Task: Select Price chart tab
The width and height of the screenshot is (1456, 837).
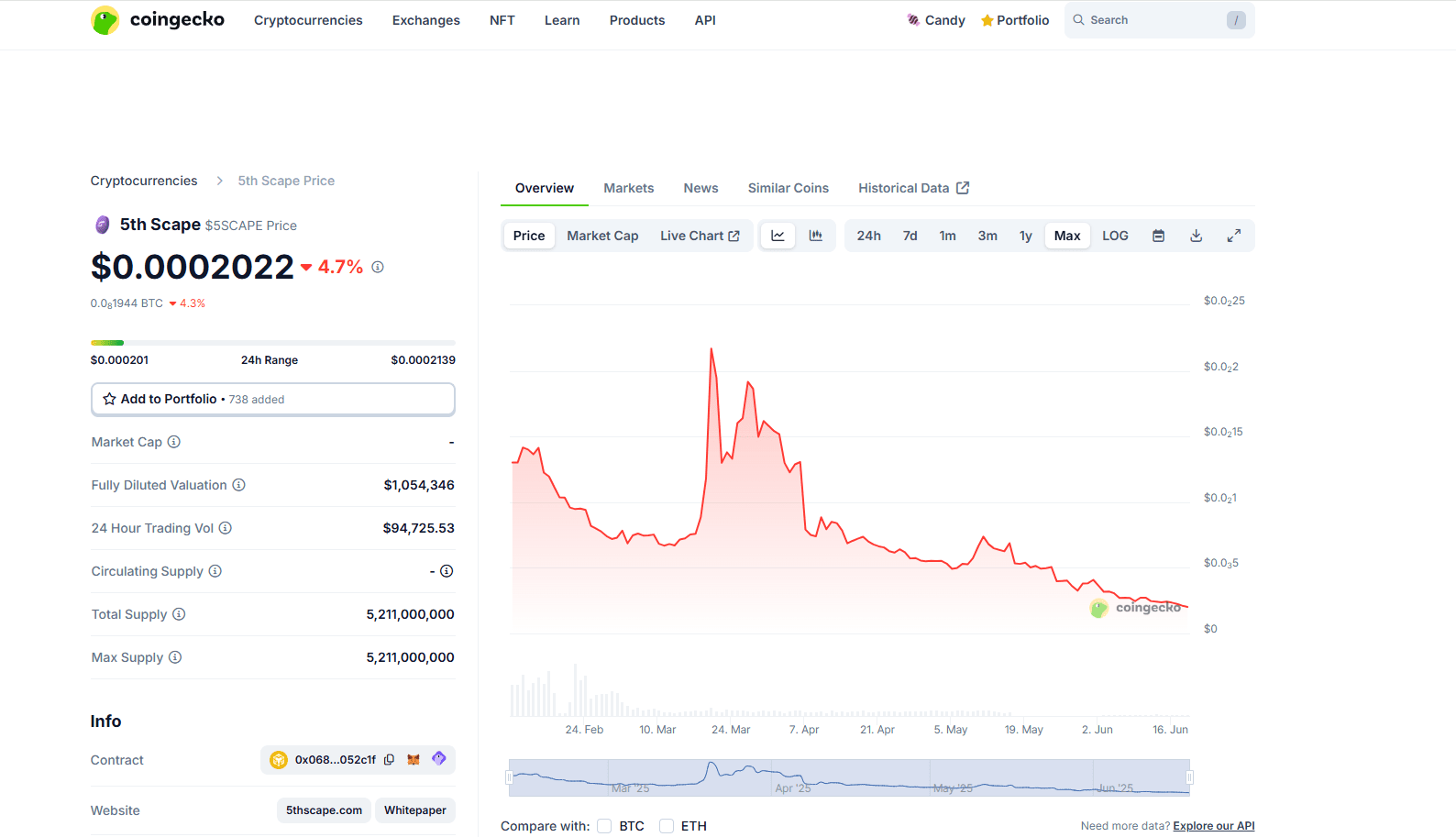Action: 529,236
